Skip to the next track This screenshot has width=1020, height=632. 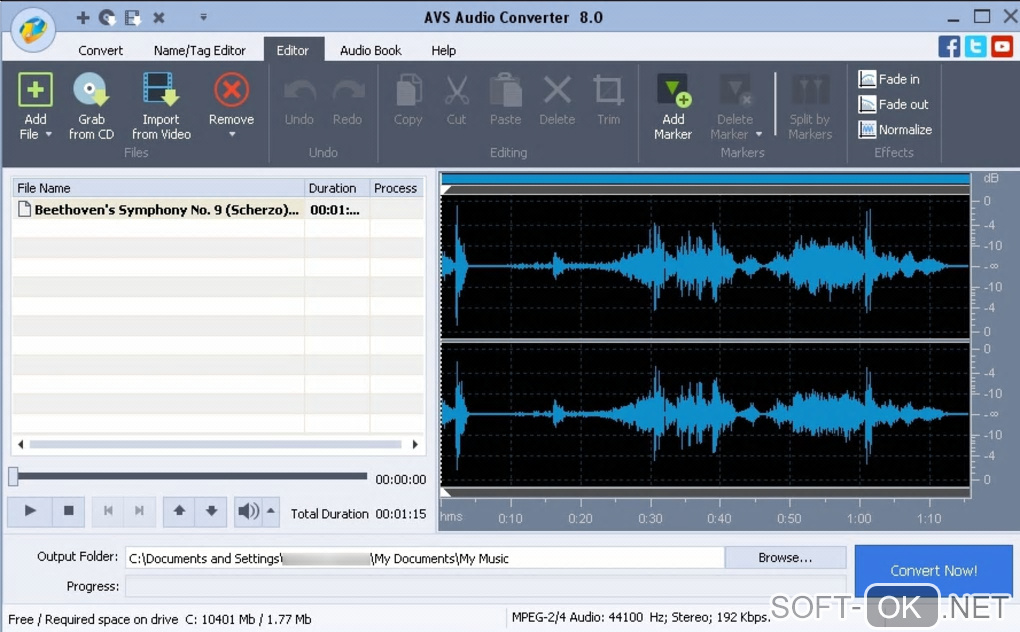point(139,511)
